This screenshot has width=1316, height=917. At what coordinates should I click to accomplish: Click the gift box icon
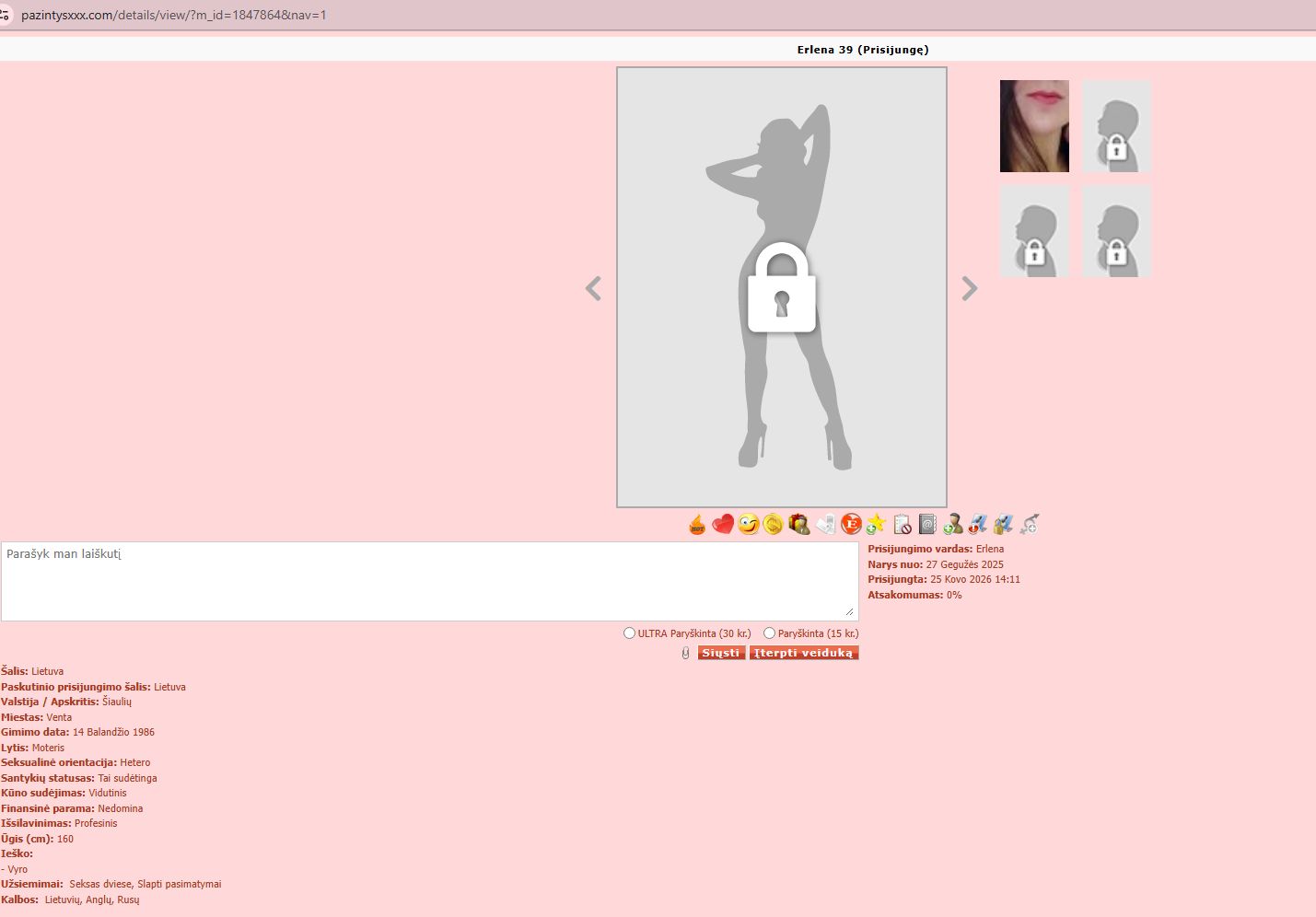pos(798,525)
